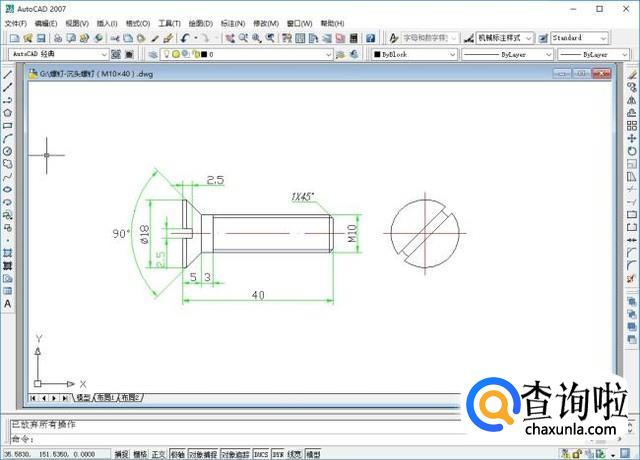Select the Line draw tool
This screenshot has width=640, height=460.
[x=8, y=74]
